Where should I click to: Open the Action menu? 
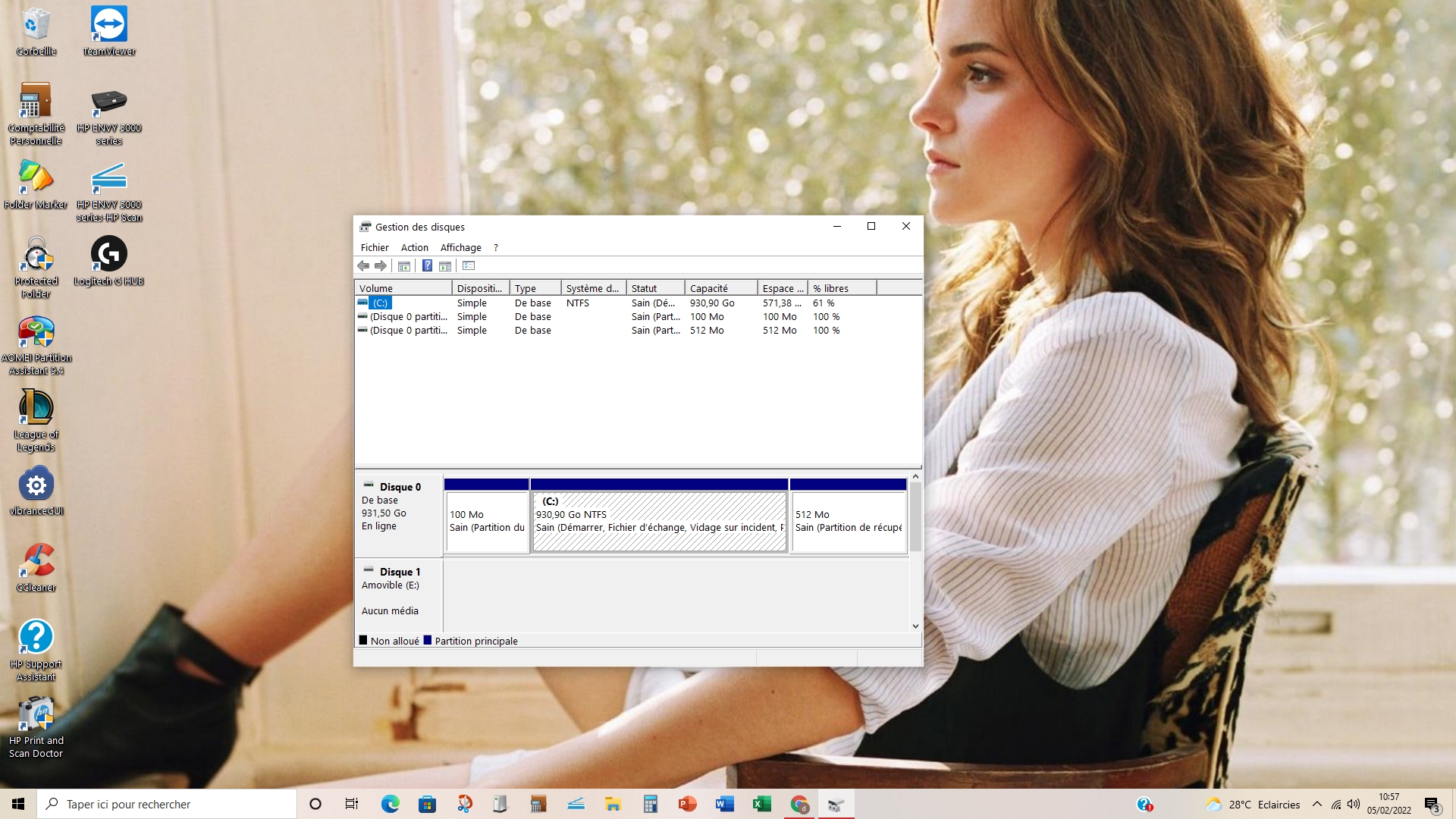[x=414, y=248]
